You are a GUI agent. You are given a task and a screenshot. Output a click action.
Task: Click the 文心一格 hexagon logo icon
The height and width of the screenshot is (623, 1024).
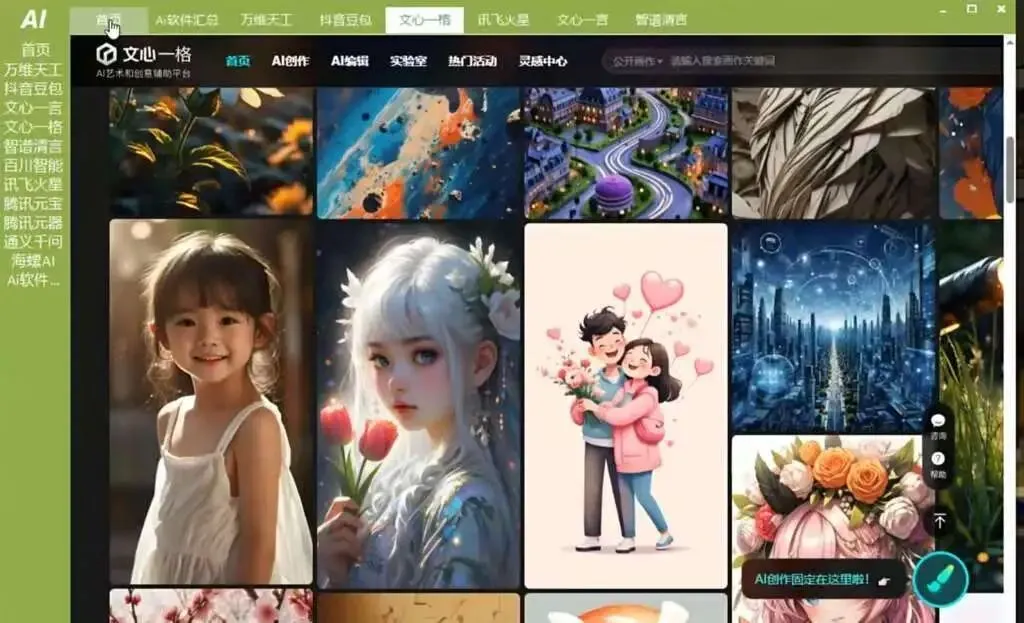point(106,54)
